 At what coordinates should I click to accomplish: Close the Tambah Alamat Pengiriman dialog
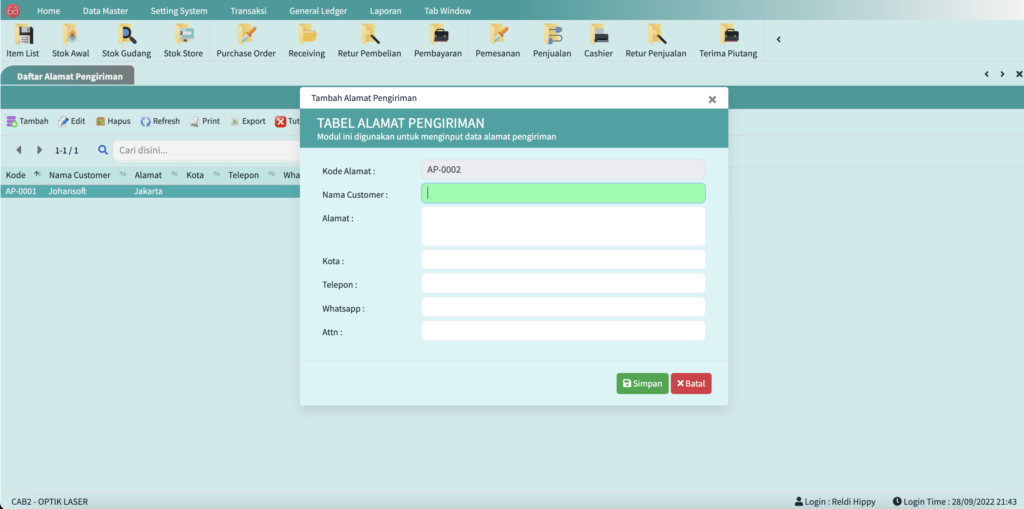point(712,99)
